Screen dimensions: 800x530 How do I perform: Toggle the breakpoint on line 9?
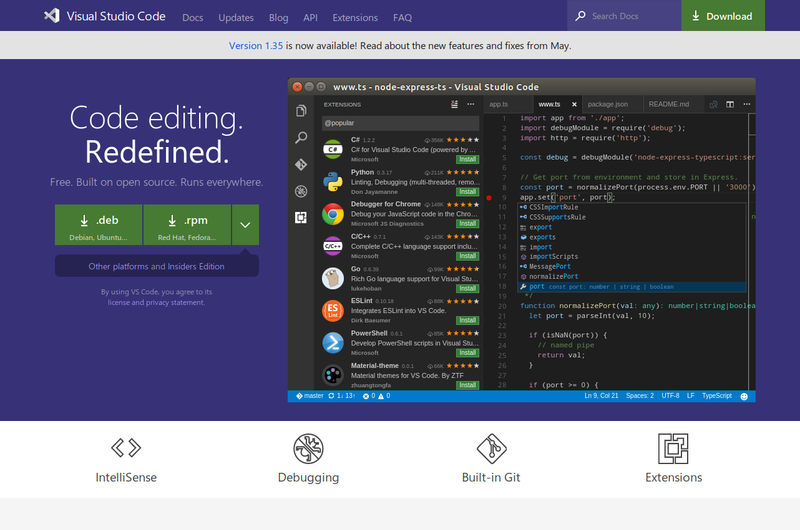tap(489, 197)
